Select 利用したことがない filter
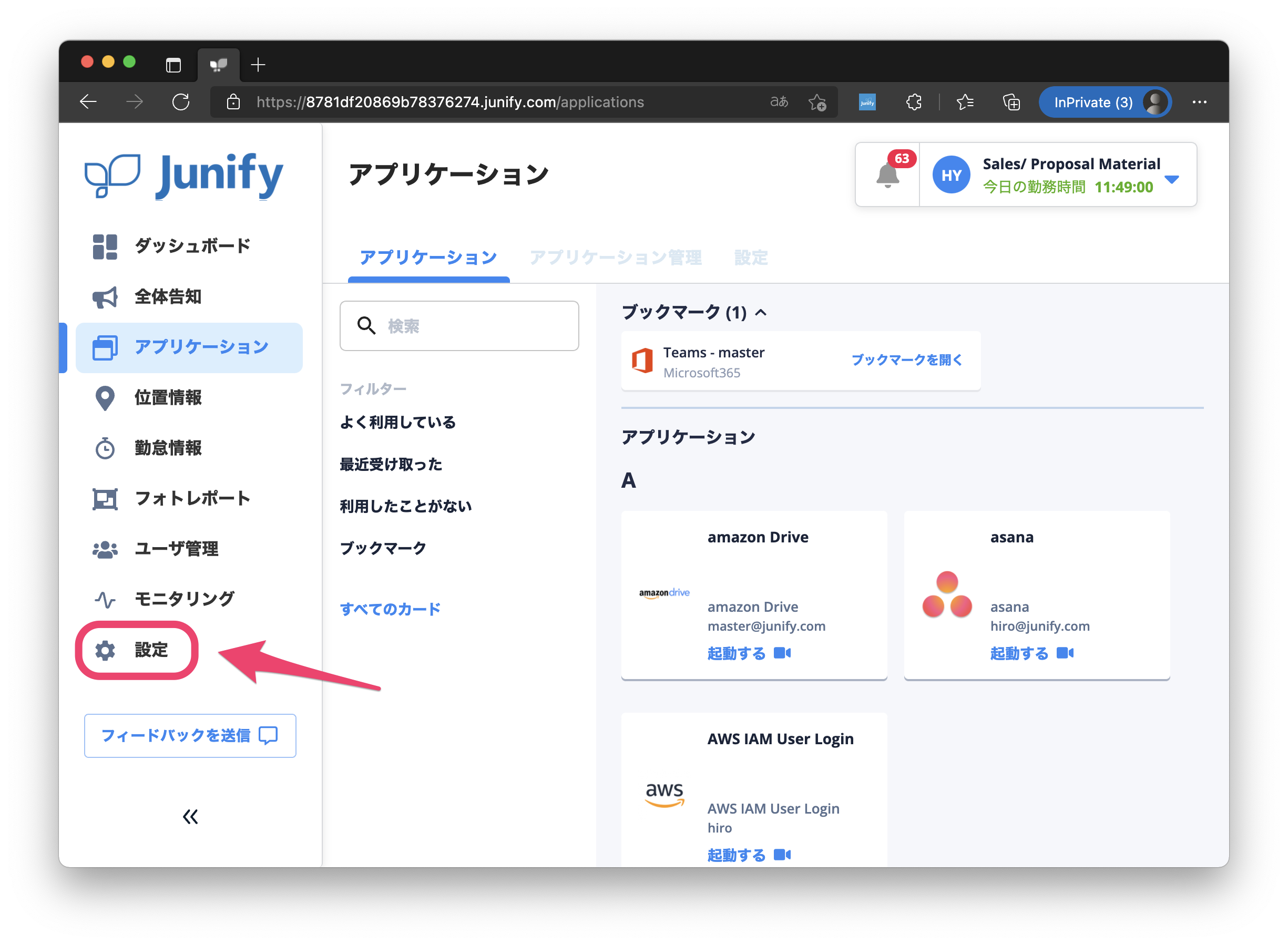The height and width of the screenshot is (945, 1288). (x=406, y=506)
